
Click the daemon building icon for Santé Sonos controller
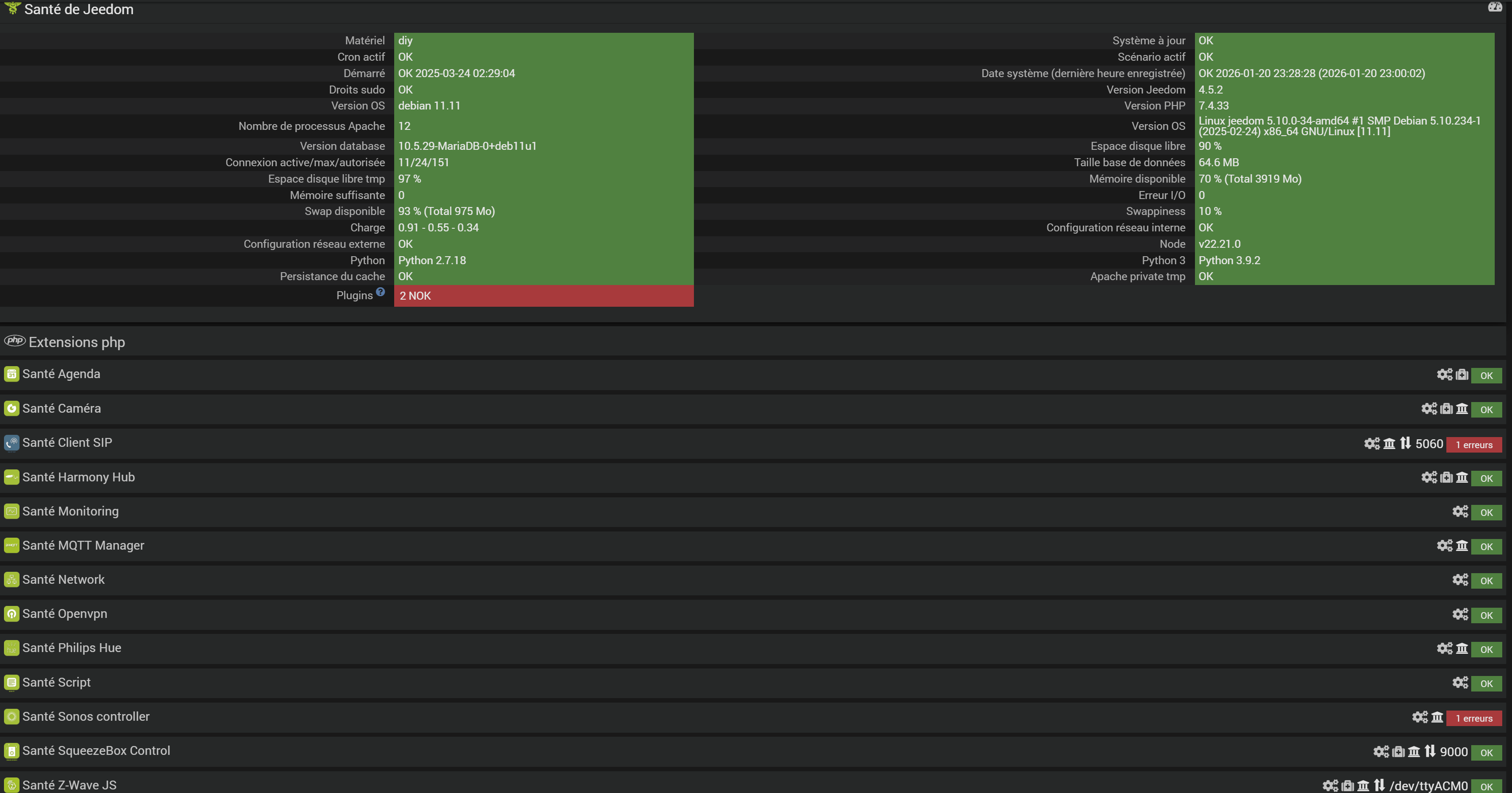[1437, 717]
